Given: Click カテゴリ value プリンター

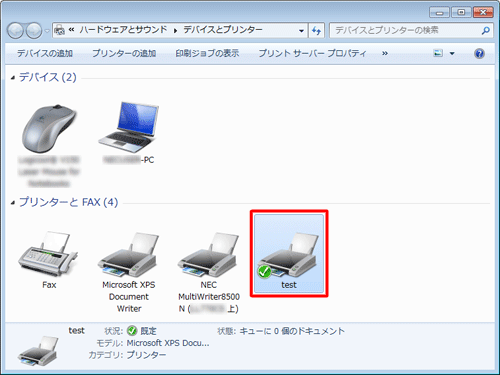Looking at the screenshot, I should (146, 355).
